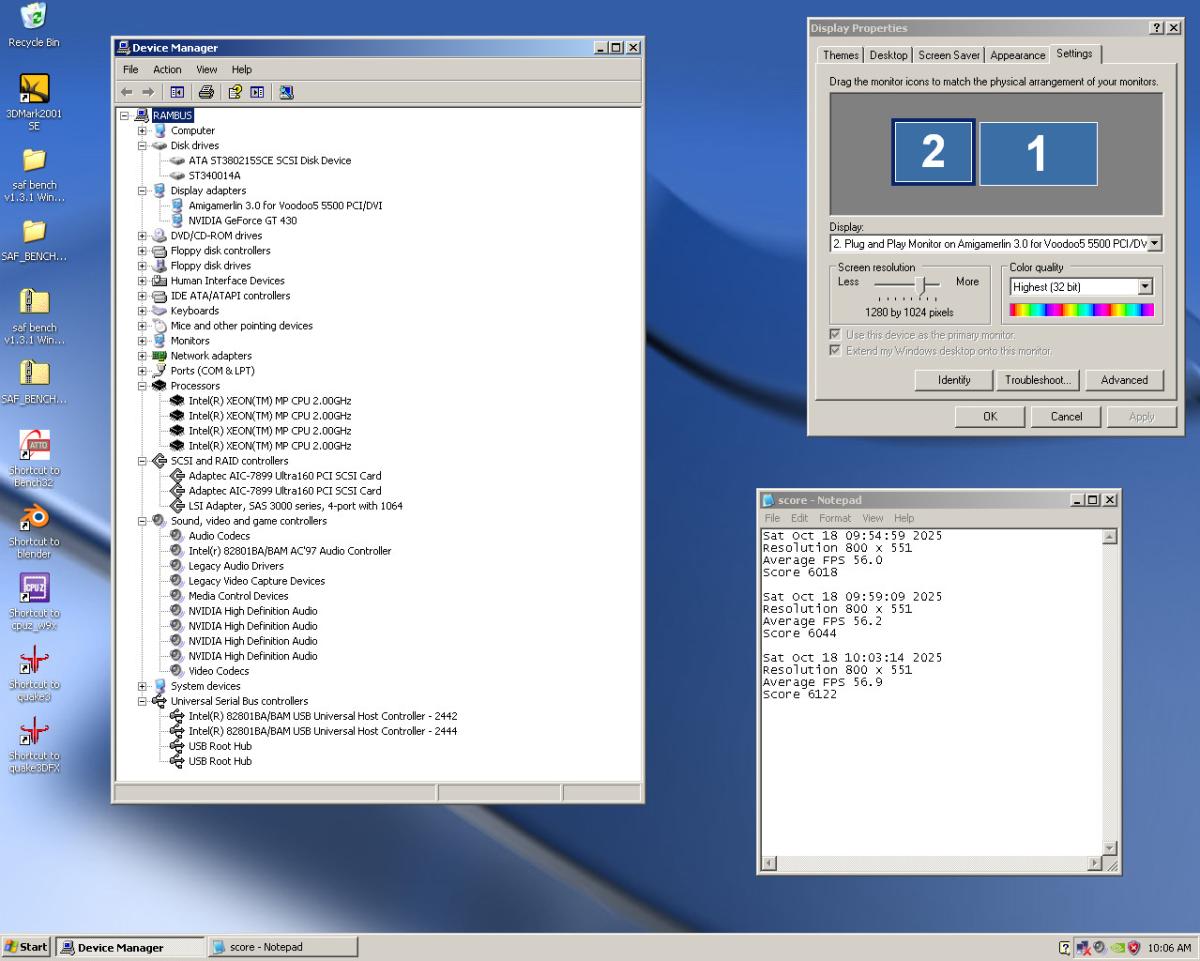
Task: Open the Action menu in Device Manager
Action: [167, 70]
